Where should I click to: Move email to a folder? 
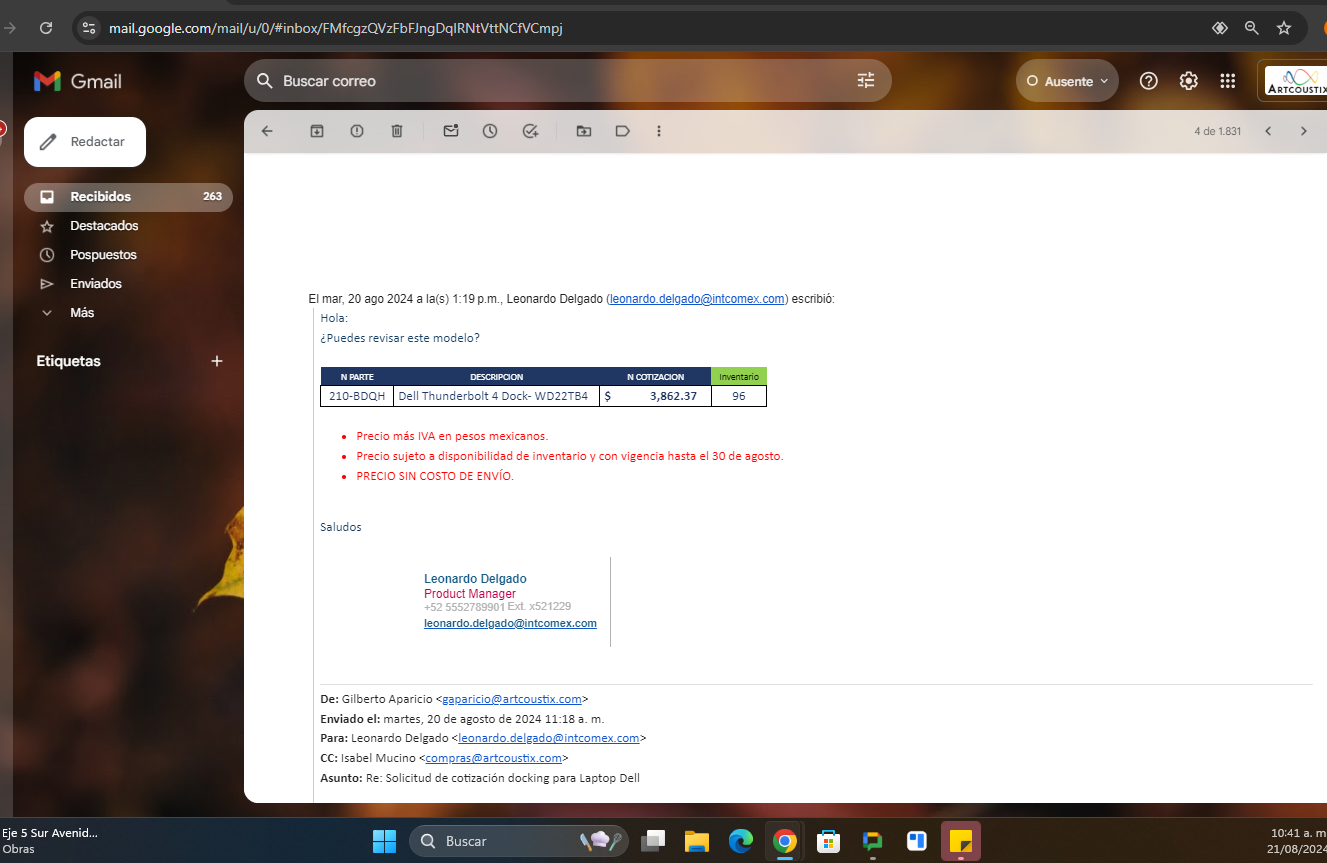584,131
